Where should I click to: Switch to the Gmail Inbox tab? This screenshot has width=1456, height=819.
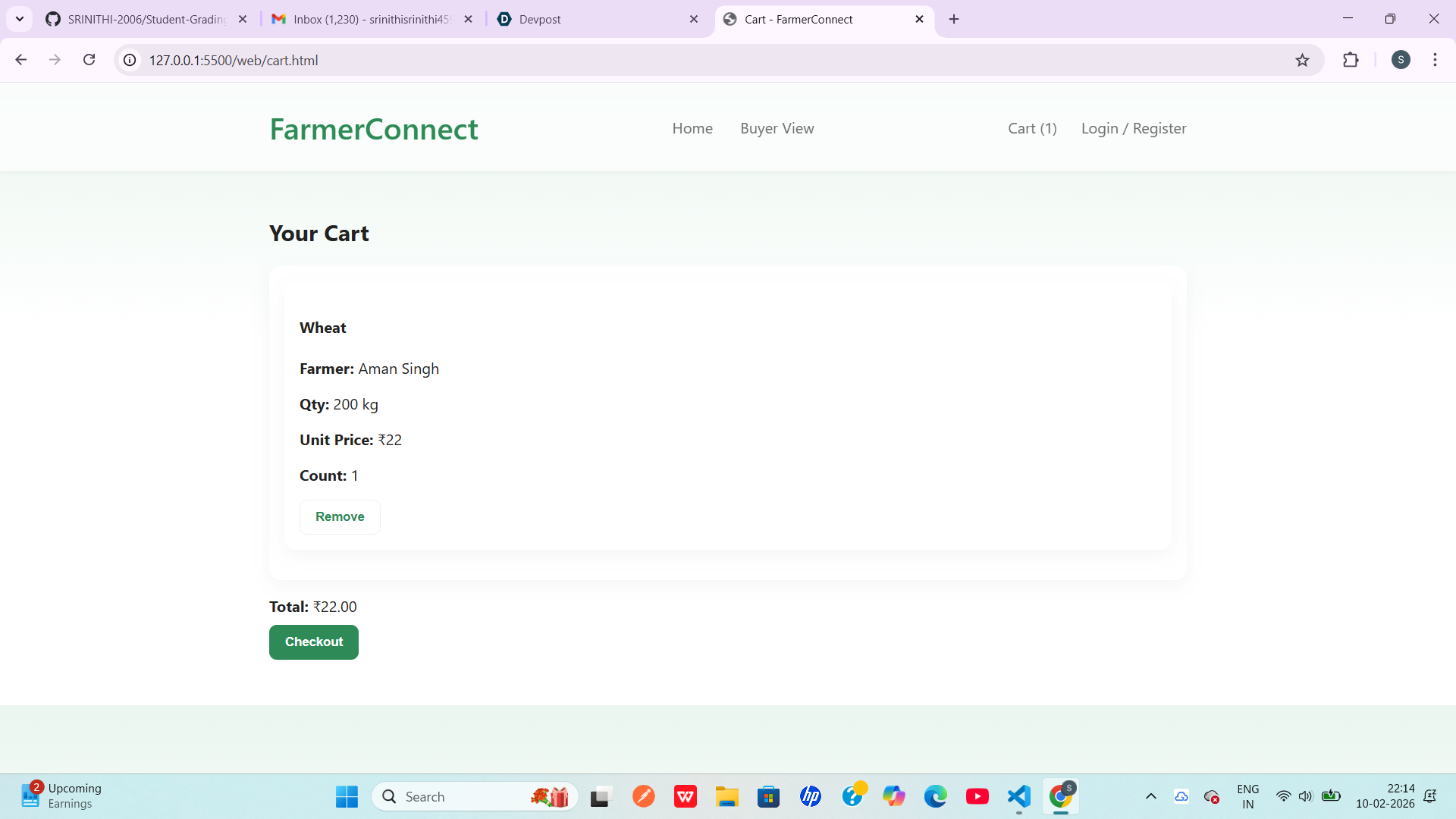pyautogui.click(x=364, y=19)
